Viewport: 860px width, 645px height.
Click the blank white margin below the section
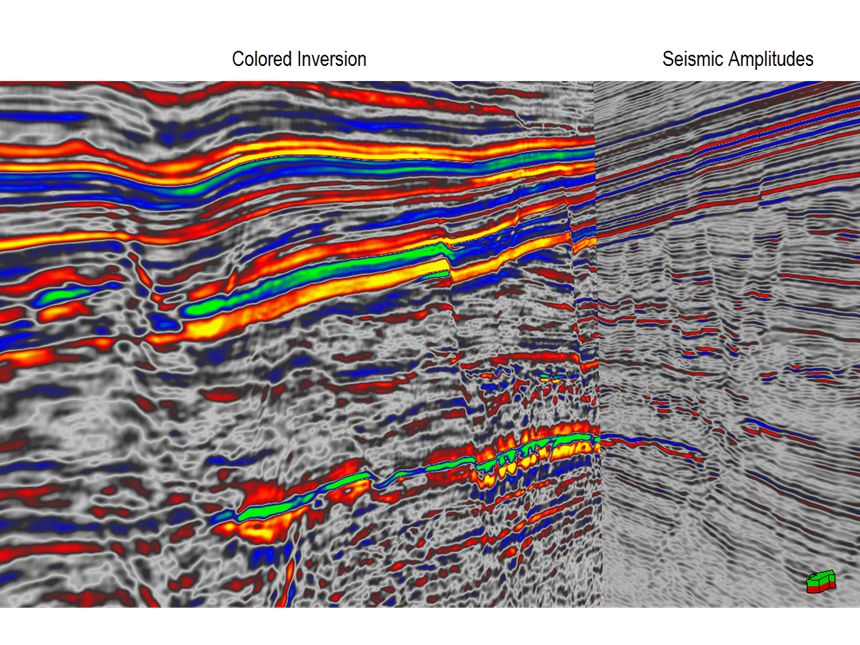click(x=430, y=627)
